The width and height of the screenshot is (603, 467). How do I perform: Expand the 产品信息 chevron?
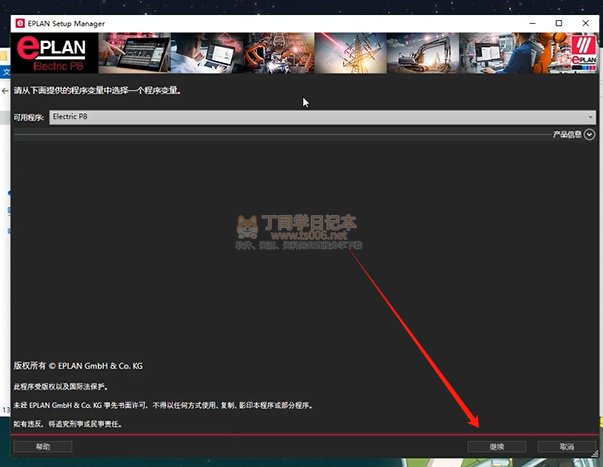589,134
